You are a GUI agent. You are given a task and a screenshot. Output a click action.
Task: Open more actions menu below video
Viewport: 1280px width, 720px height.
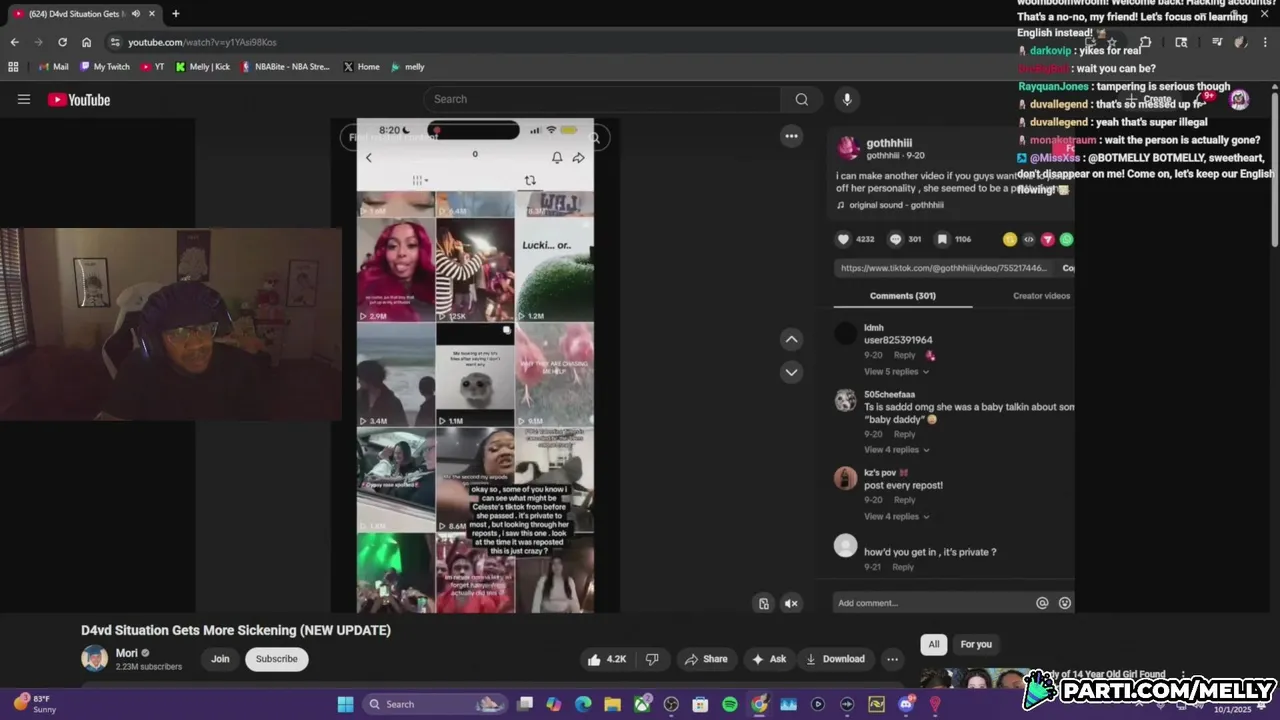892,659
